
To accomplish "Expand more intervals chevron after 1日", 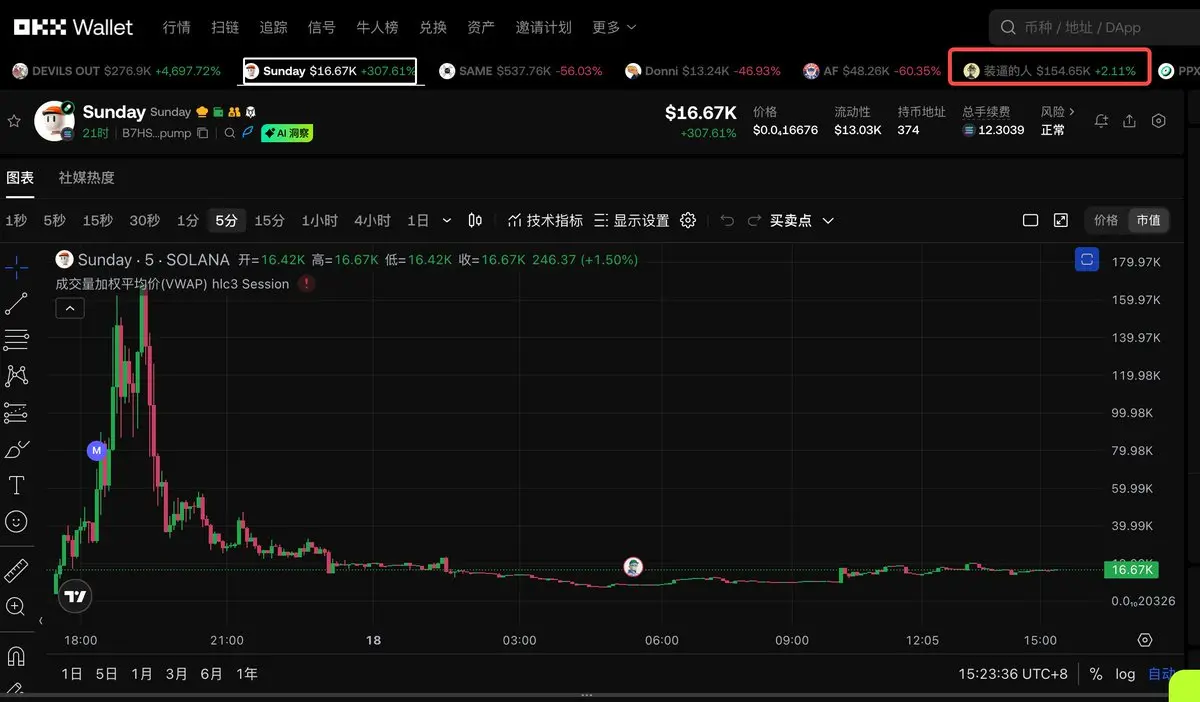I will 446,220.
